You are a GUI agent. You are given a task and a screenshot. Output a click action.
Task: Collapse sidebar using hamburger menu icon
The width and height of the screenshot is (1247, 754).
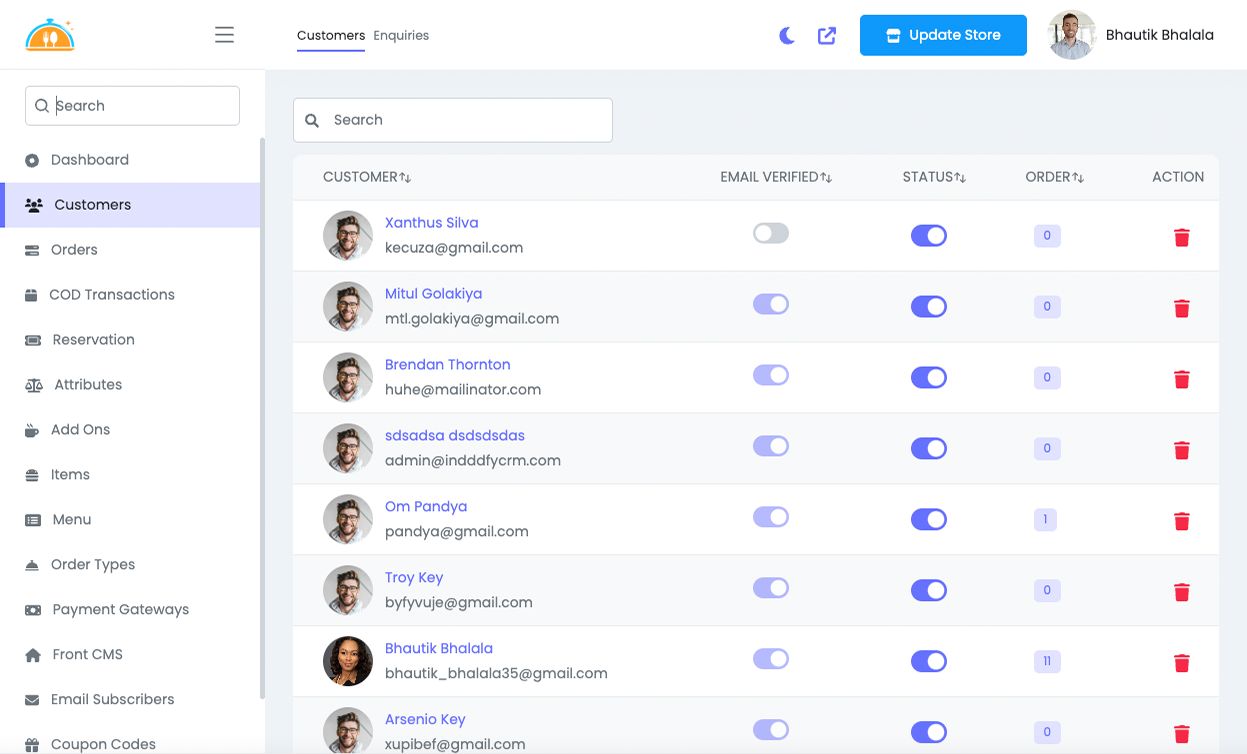[x=224, y=35]
